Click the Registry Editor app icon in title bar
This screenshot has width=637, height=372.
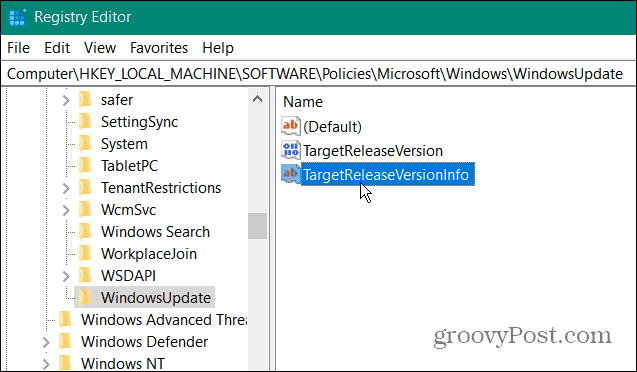[x=17, y=17]
